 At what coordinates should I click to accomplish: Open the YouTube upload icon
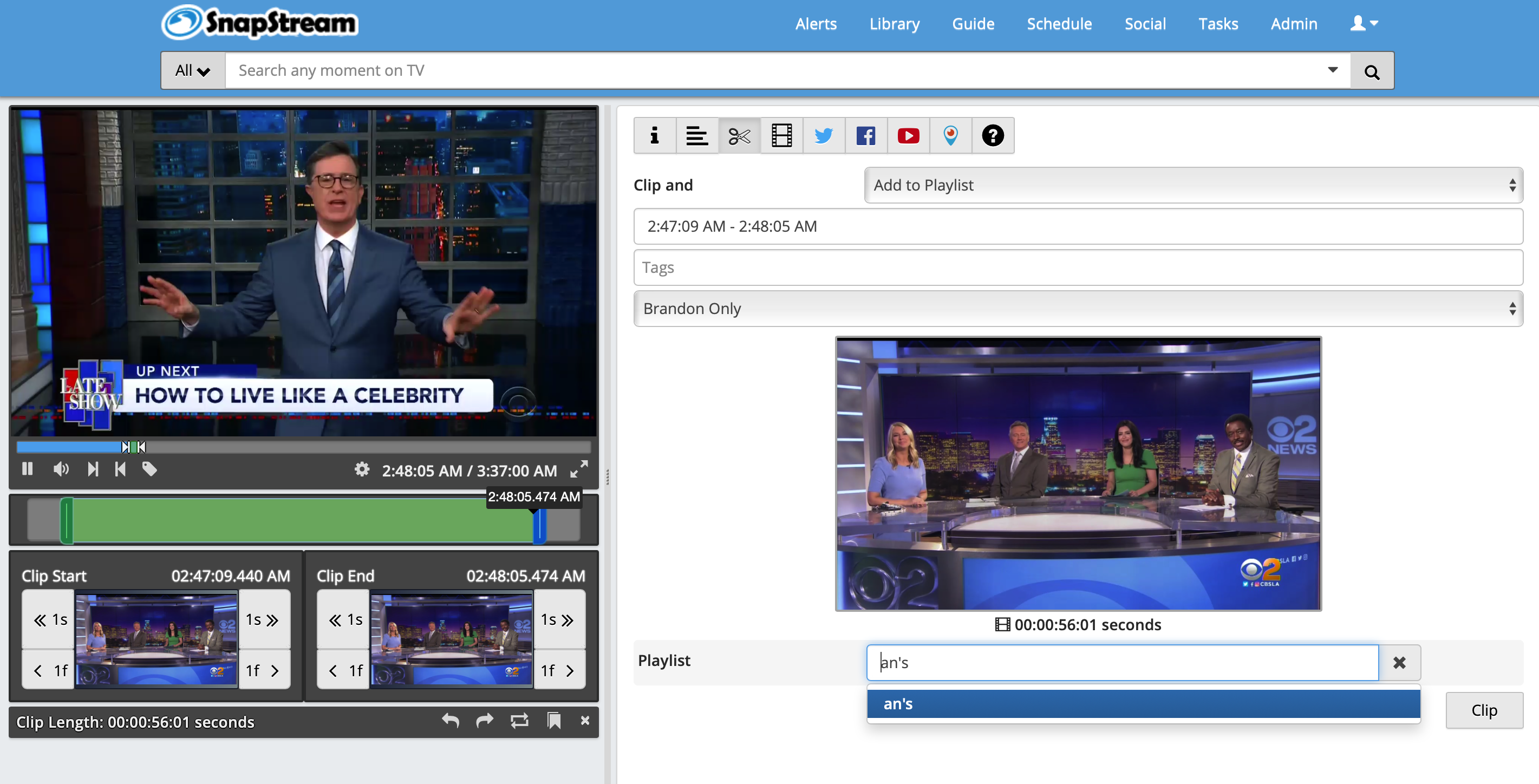pos(908,136)
